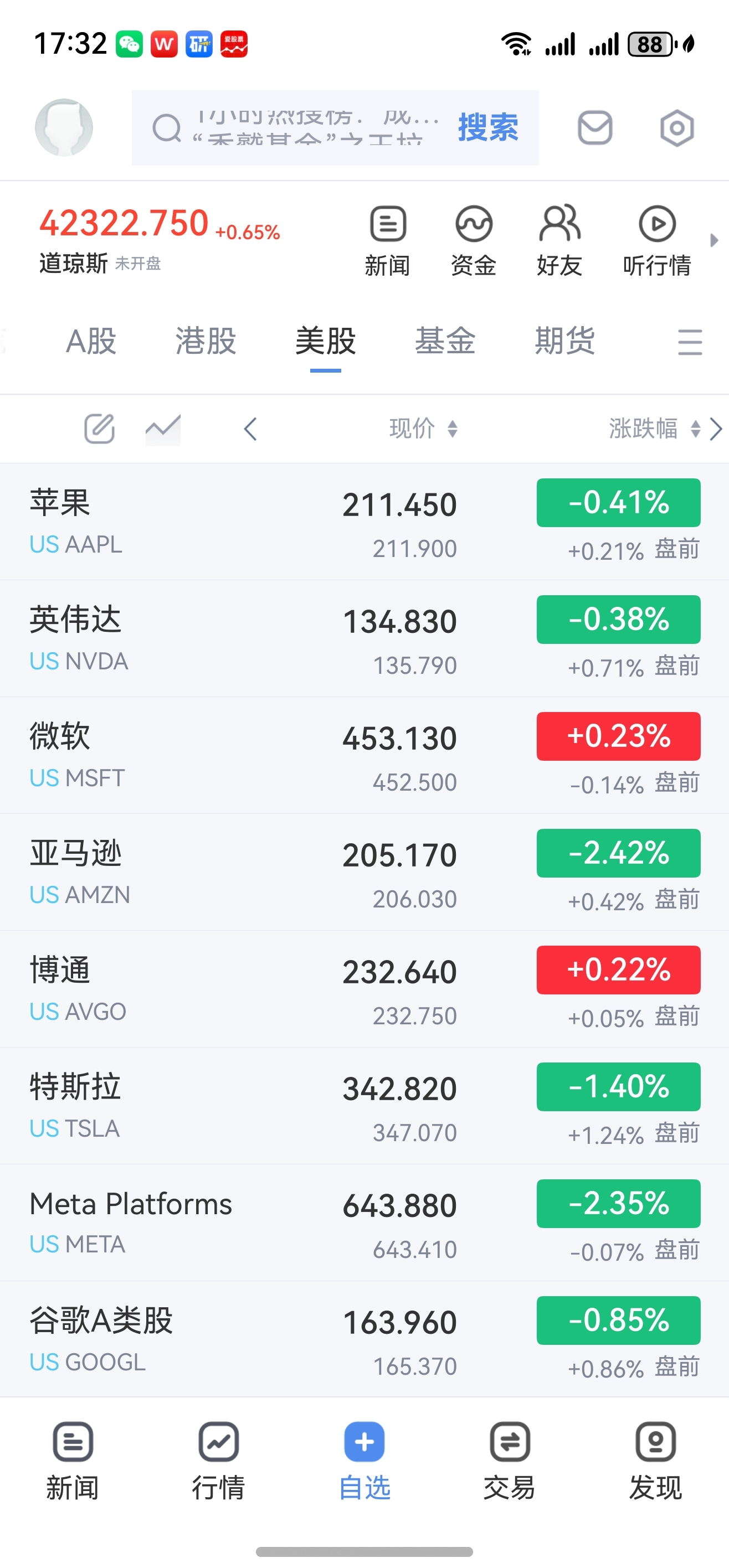729x1568 pixels.
Task: Open the category list hamburger menu
Action: 690,342
